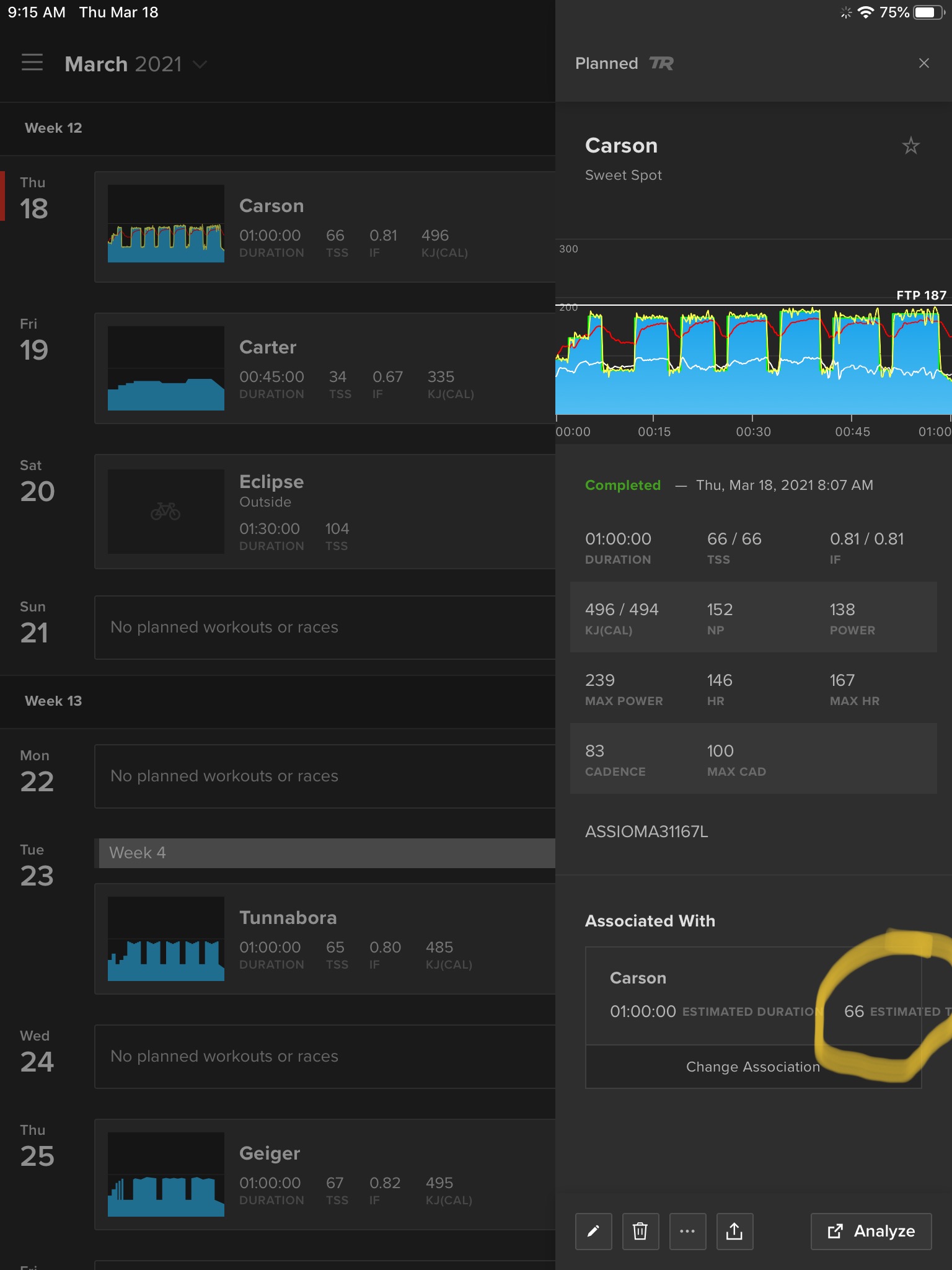Click the 00:15 timeline marker on chart
This screenshot has width=952, height=1270.
pos(654,432)
